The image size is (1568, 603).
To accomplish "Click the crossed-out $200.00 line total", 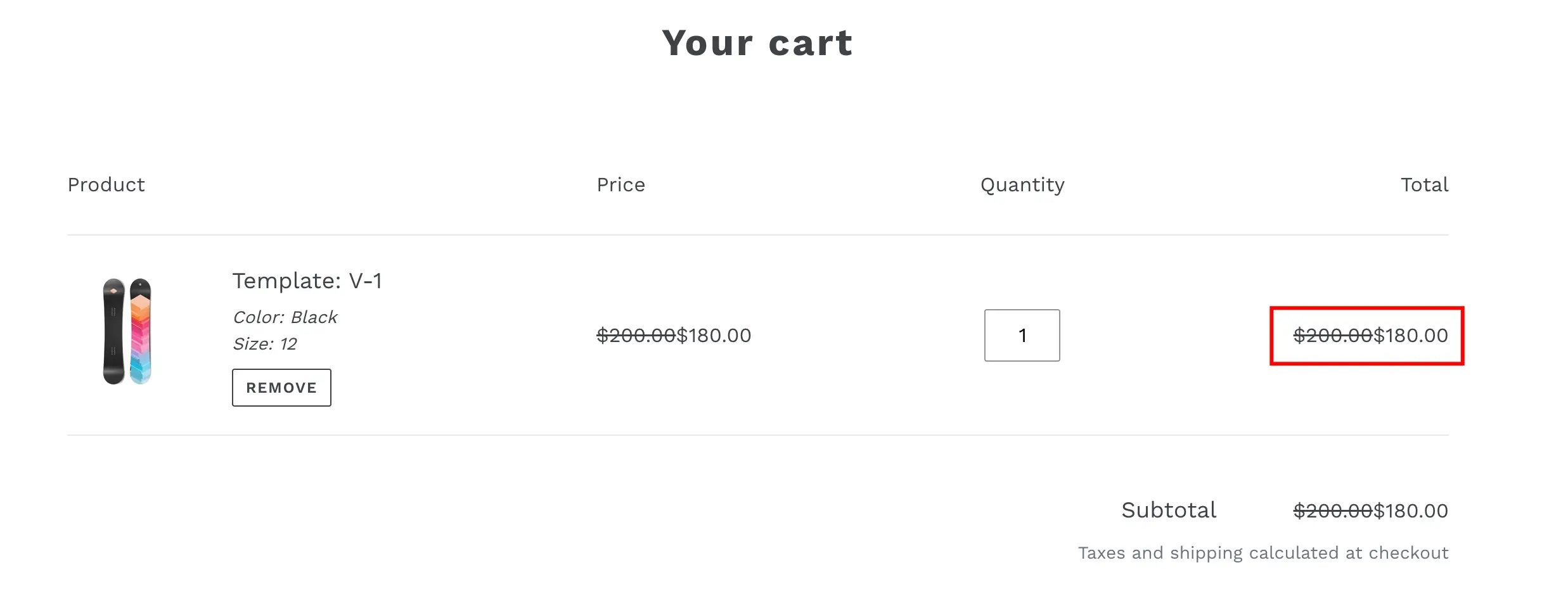I will click(x=1332, y=336).
